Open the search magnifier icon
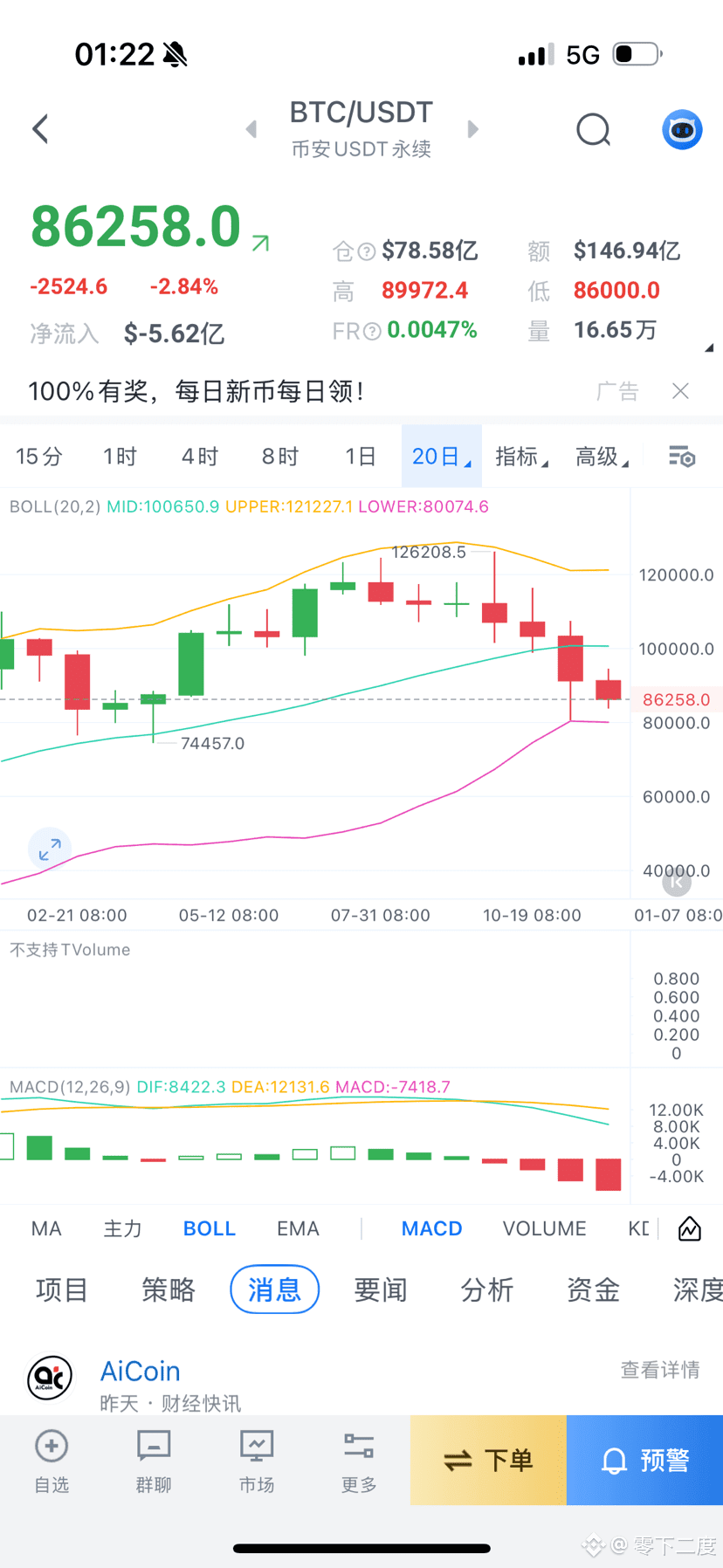723x1568 pixels. pyautogui.click(x=593, y=130)
